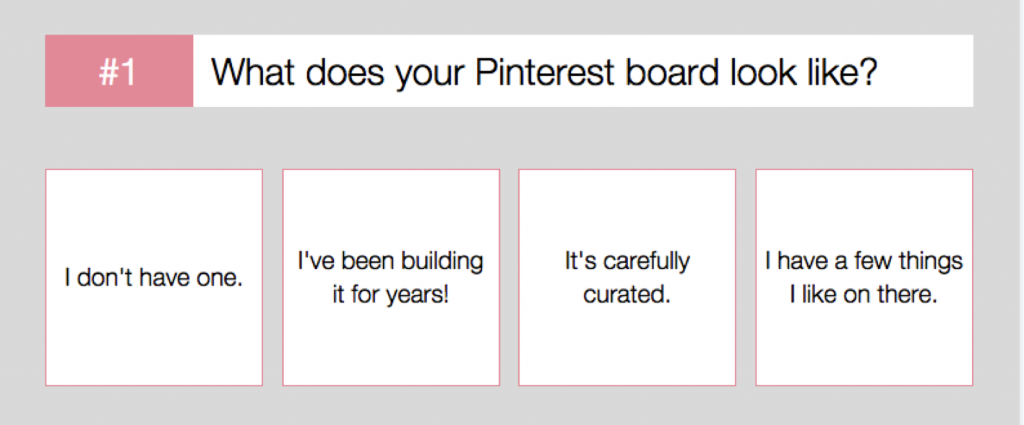Click the pink #1 question number badge
The width and height of the screenshot is (1024, 425).
click(119, 71)
